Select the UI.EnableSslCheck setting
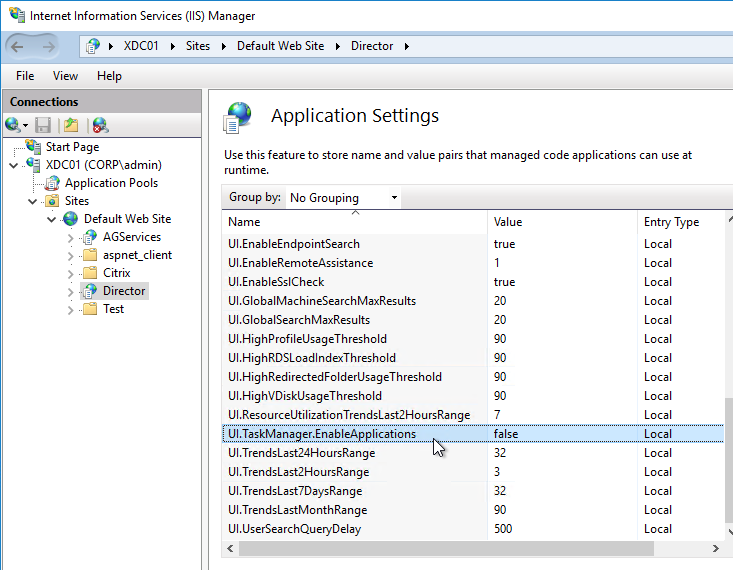This screenshot has width=733, height=570. 473,281
